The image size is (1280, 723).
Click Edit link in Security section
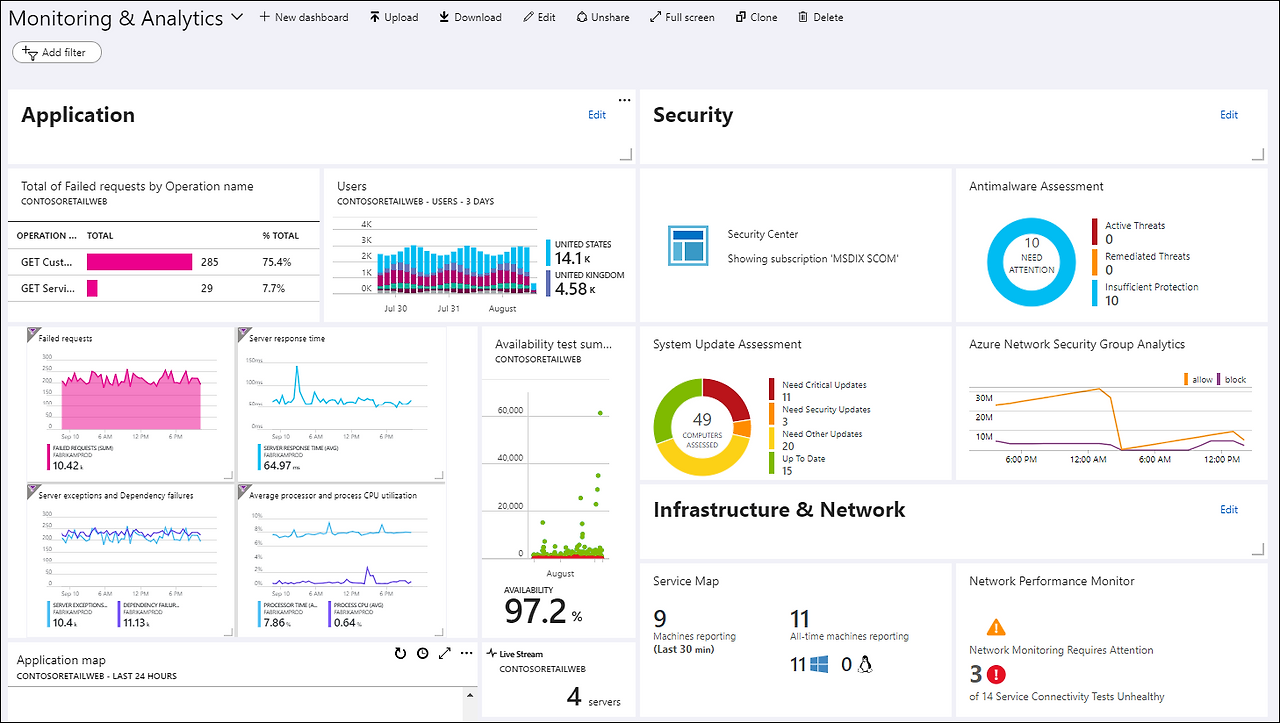point(1229,115)
